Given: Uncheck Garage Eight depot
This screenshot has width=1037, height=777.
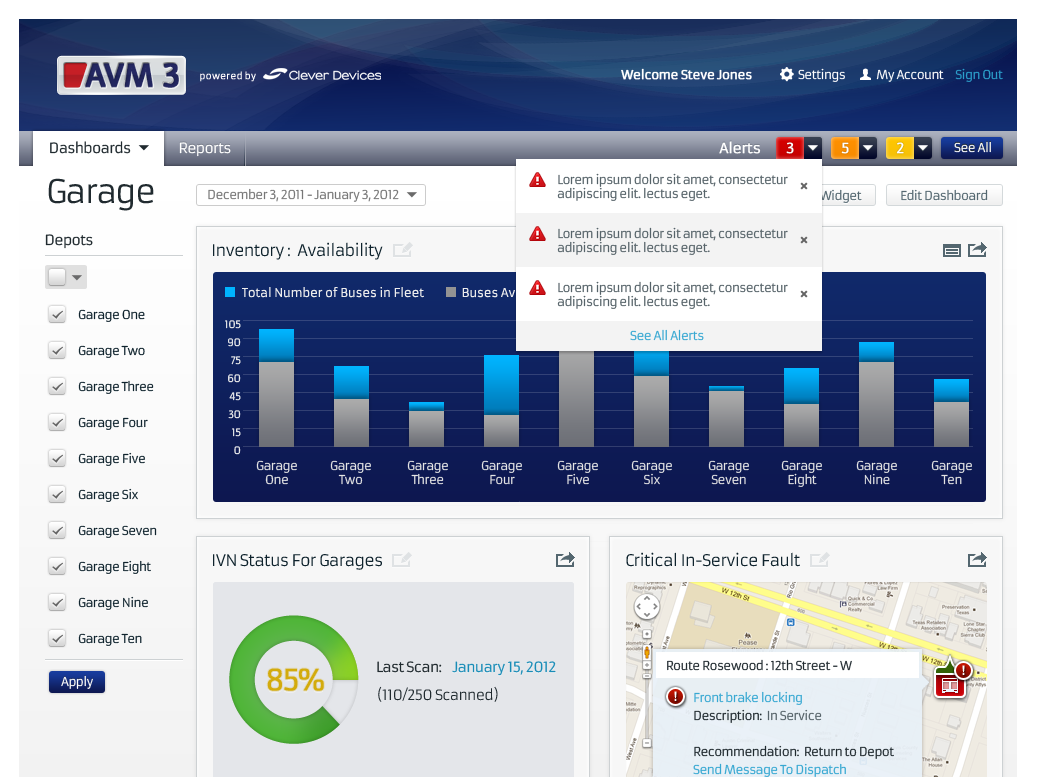Looking at the screenshot, I should point(58,567).
